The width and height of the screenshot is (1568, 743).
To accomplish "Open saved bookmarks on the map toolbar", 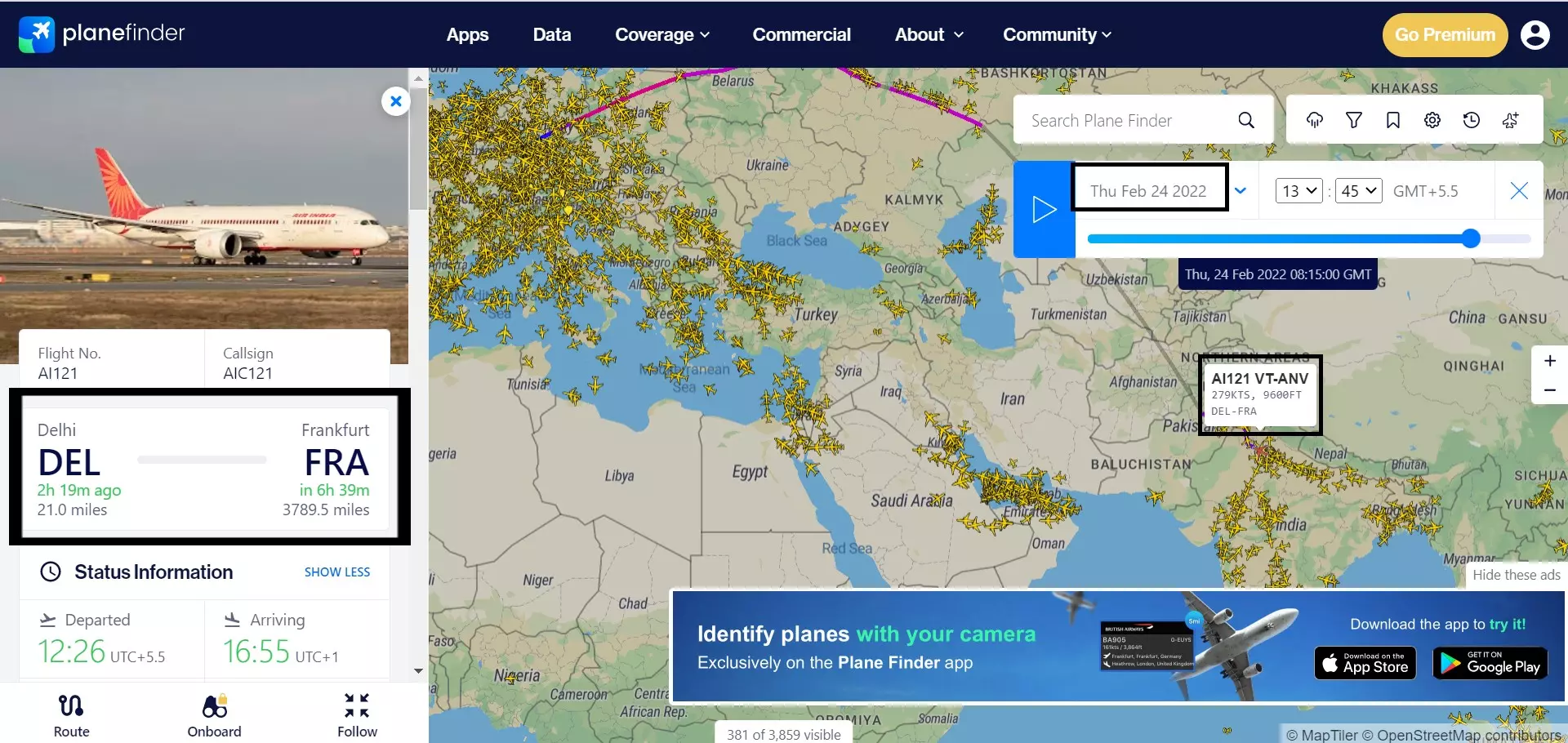I will pyautogui.click(x=1392, y=120).
